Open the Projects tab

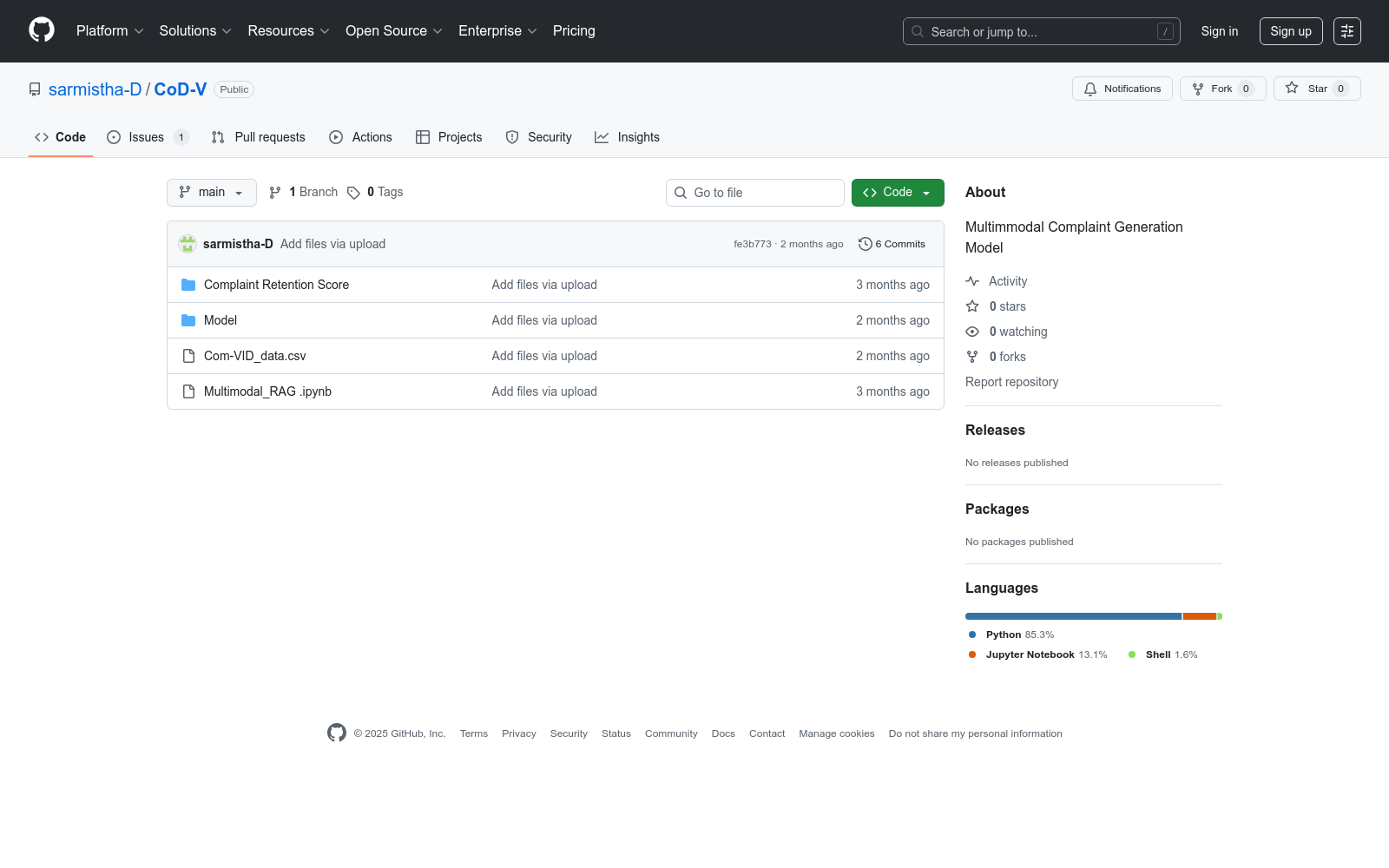click(449, 137)
